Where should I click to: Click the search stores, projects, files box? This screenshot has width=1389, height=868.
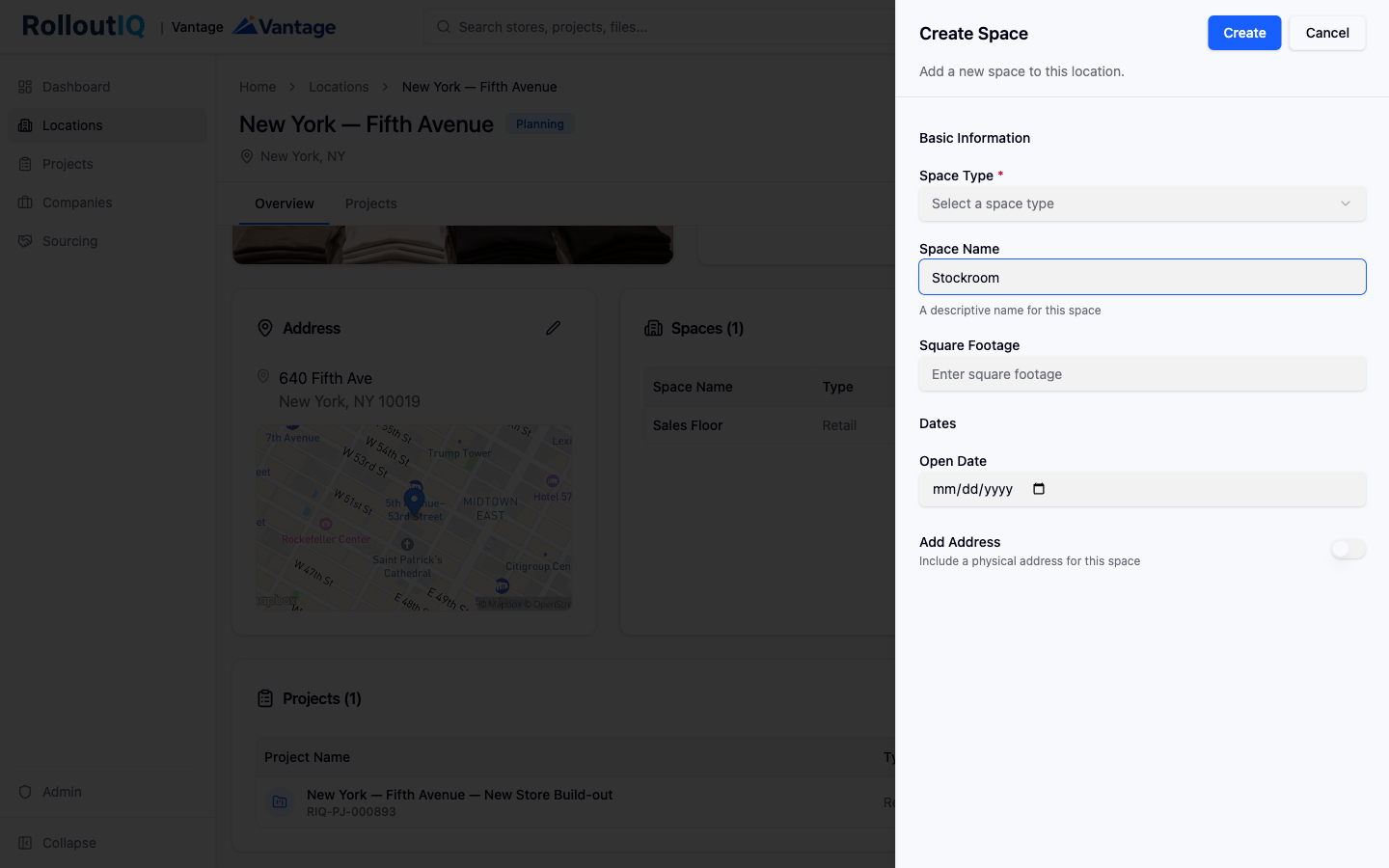[x=660, y=27]
